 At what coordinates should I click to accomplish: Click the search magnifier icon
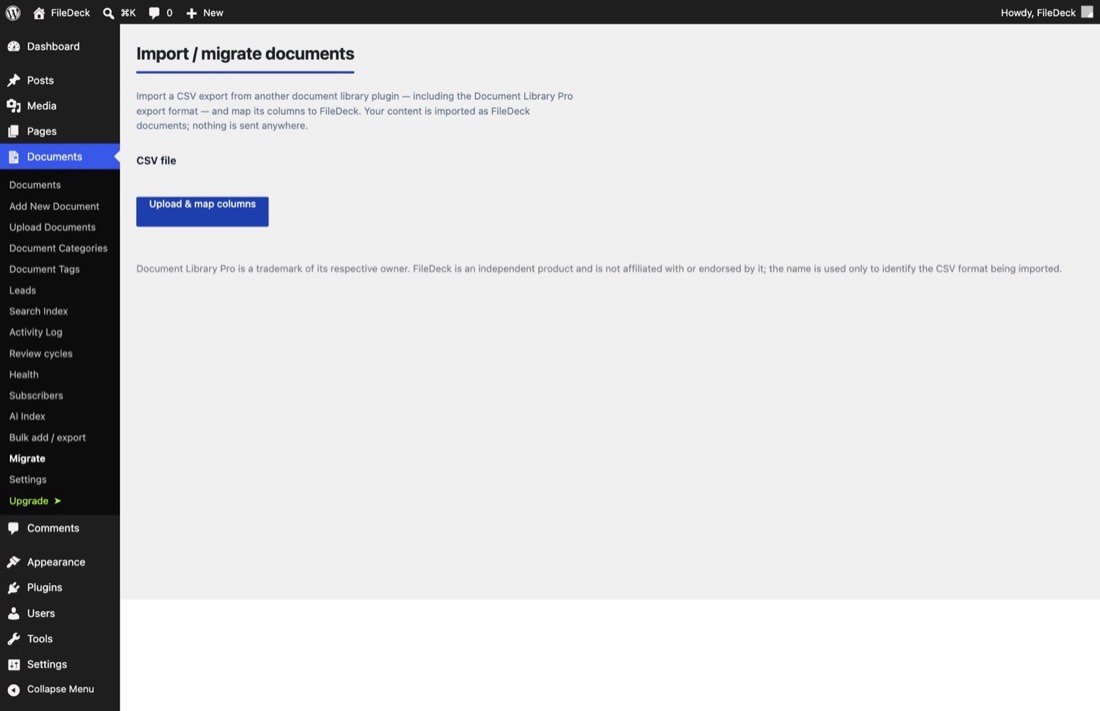[108, 13]
